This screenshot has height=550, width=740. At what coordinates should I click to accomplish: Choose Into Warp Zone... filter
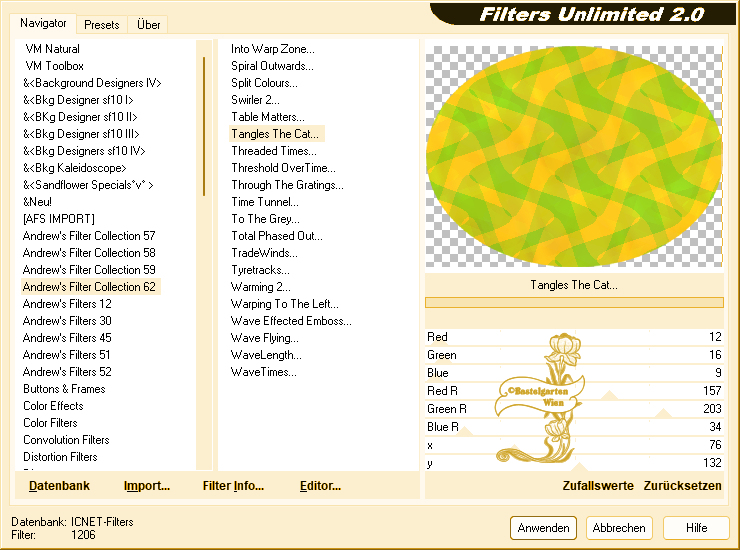point(273,49)
